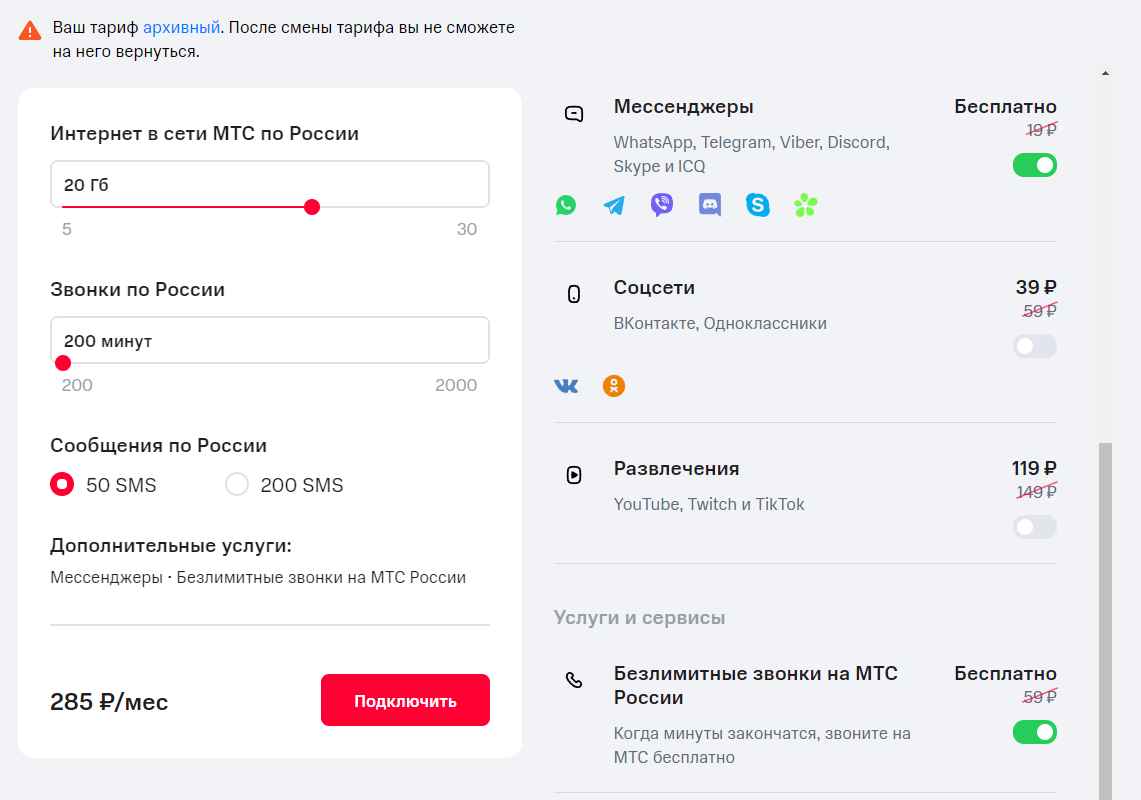Image resolution: width=1141 pixels, height=800 pixels.
Task: Click the Сообщения по России heading
Action: (x=159, y=445)
